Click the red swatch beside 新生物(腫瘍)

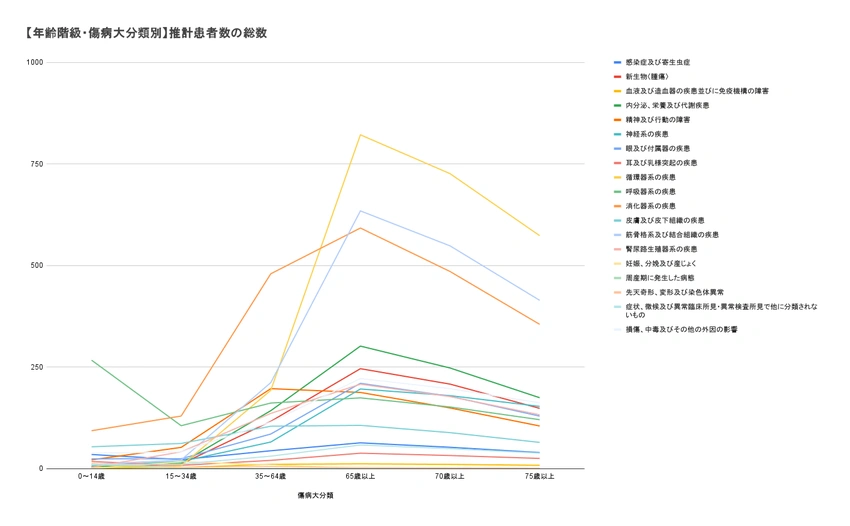click(617, 76)
